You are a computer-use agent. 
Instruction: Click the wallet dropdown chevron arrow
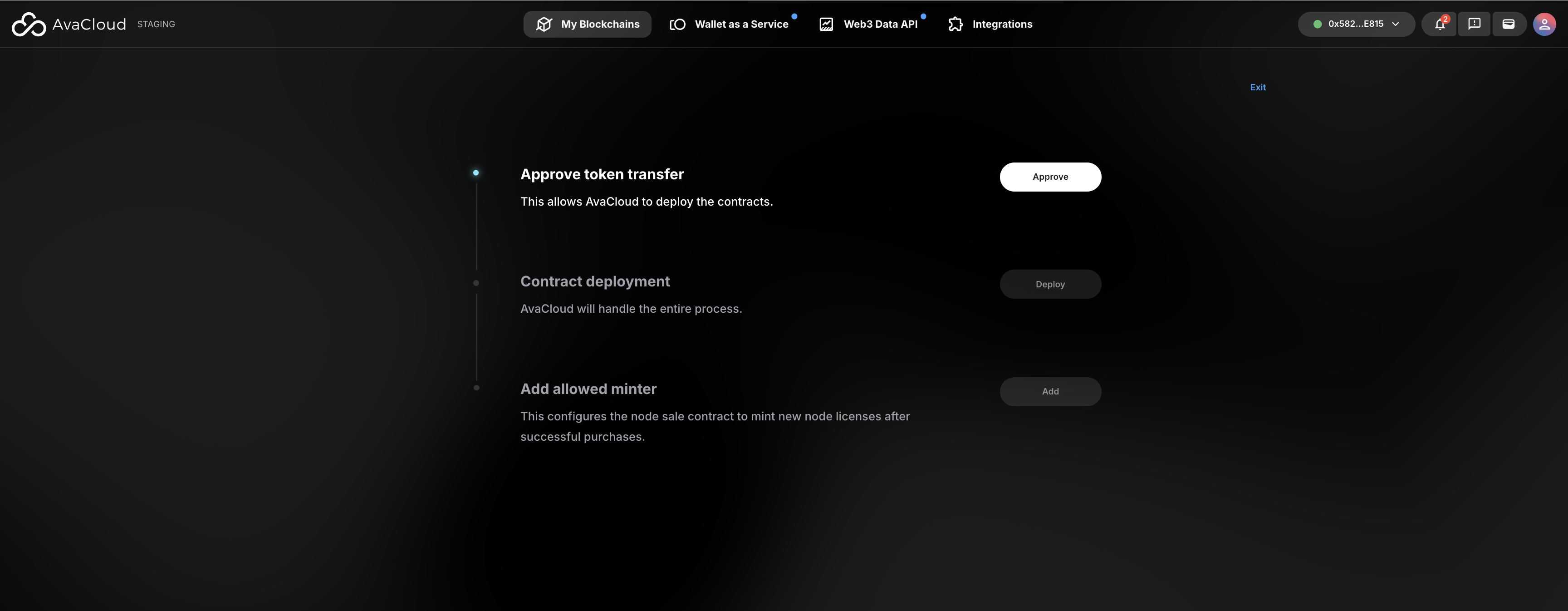(1396, 25)
